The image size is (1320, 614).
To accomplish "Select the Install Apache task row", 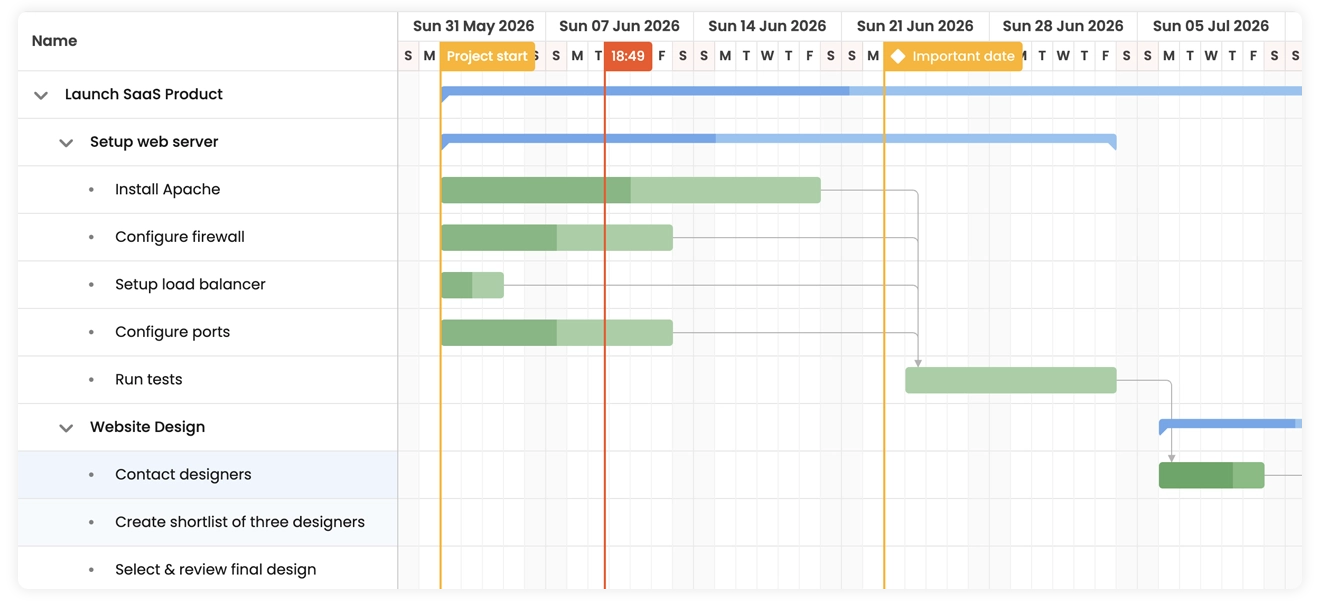I will click(x=208, y=190).
